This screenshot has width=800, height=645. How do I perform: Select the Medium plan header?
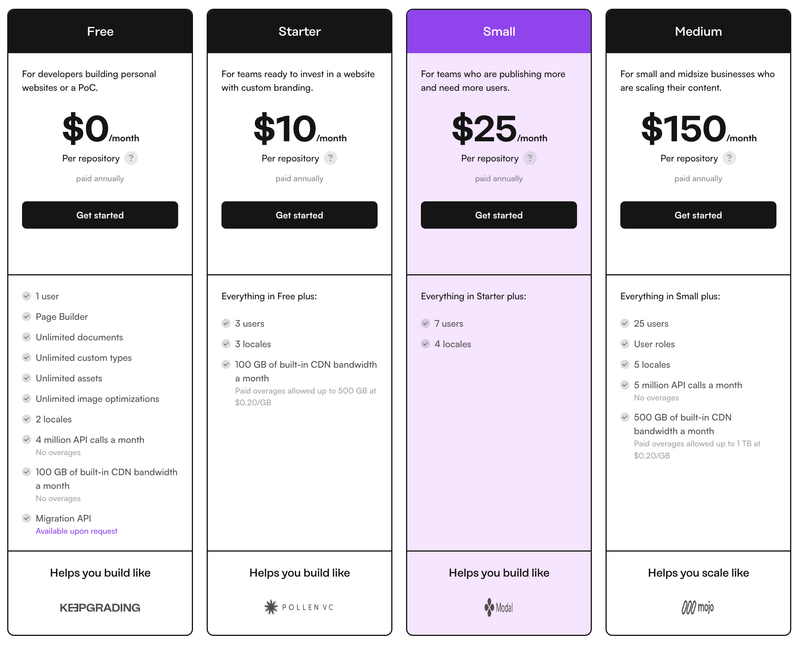pyautogui.click(x=698, y=31)
